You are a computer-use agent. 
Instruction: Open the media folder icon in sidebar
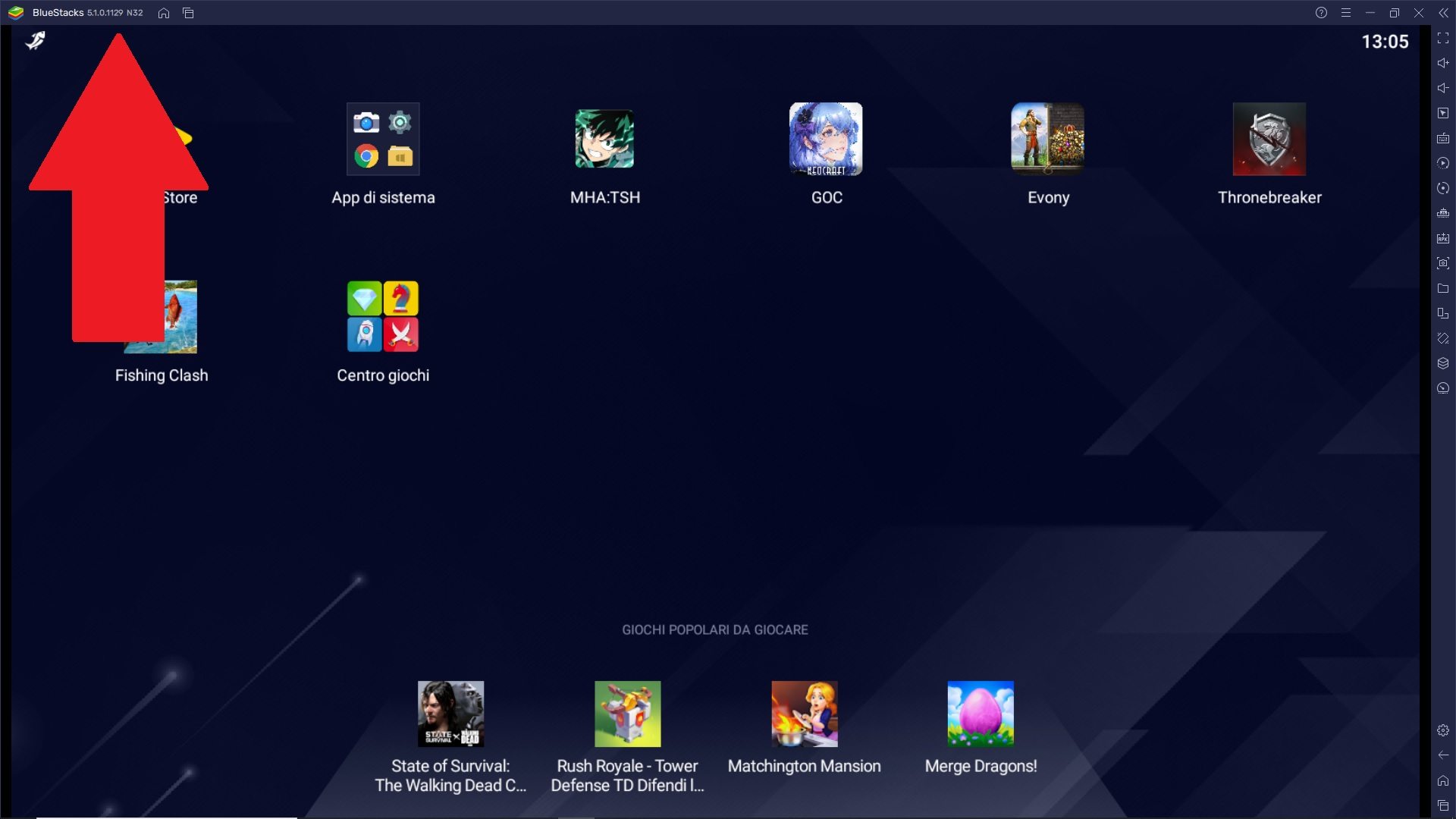click(x=1443, y=288)
